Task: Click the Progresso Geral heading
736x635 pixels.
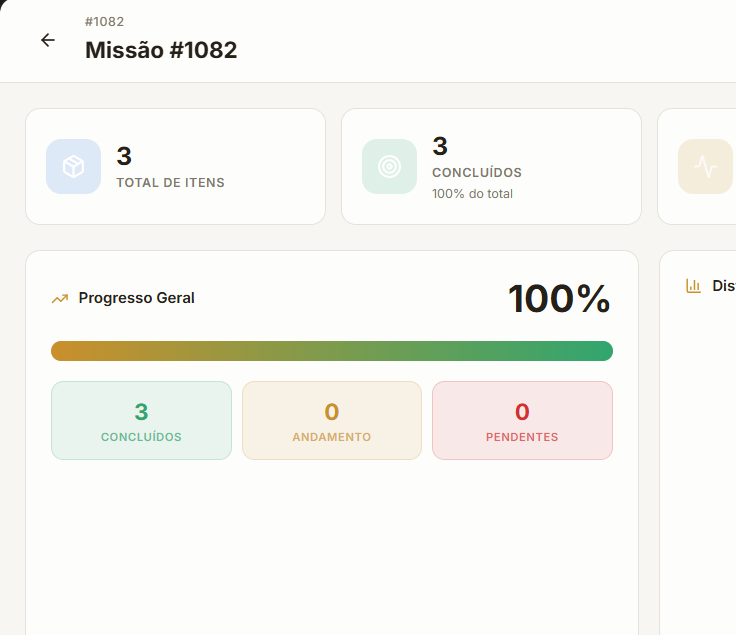Action: 136,298
